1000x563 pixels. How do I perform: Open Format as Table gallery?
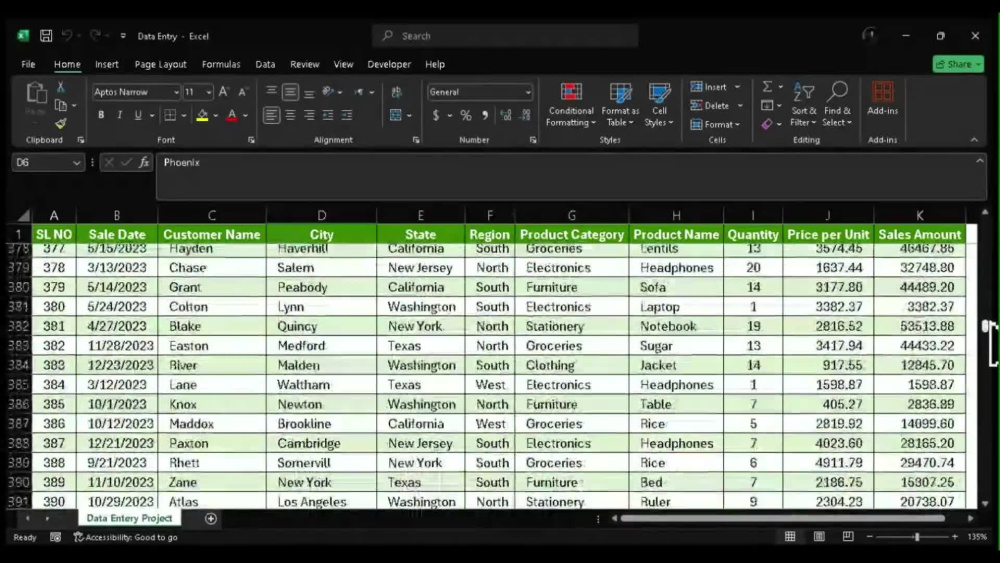[x=620, y=105]
